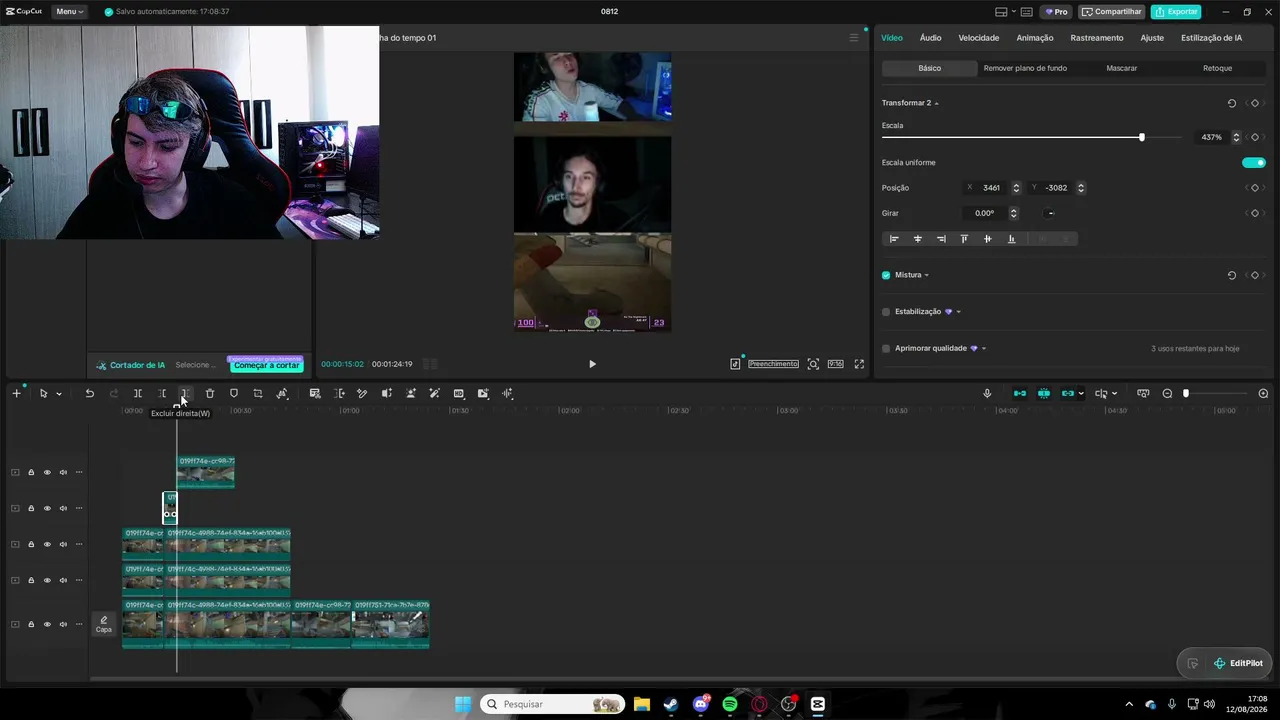Screen dimensions: 1280x720
Task: Expand Estabilização options arrow
Action: (959, 312)
